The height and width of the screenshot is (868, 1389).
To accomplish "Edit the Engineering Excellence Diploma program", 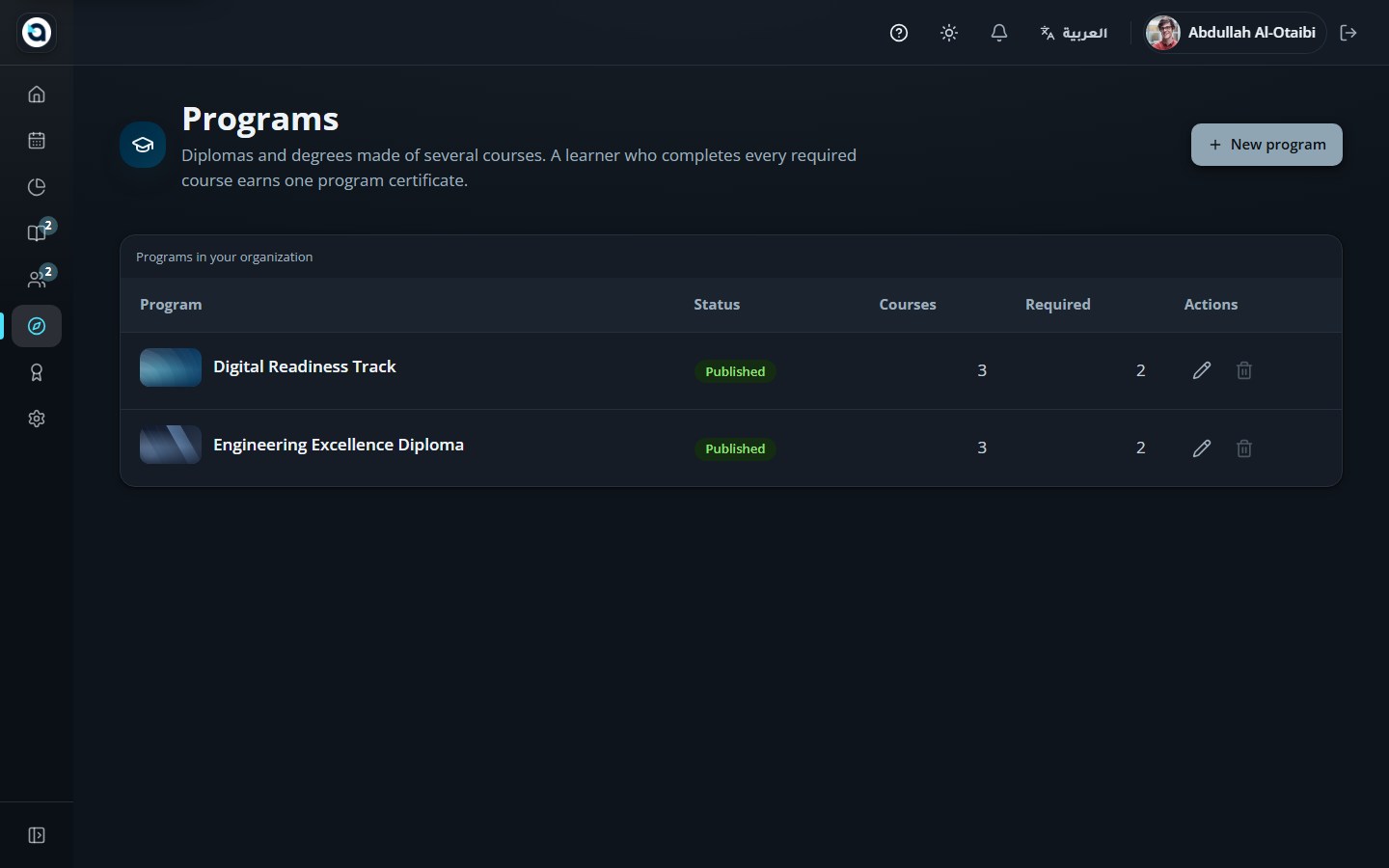I will [1202, 448].
